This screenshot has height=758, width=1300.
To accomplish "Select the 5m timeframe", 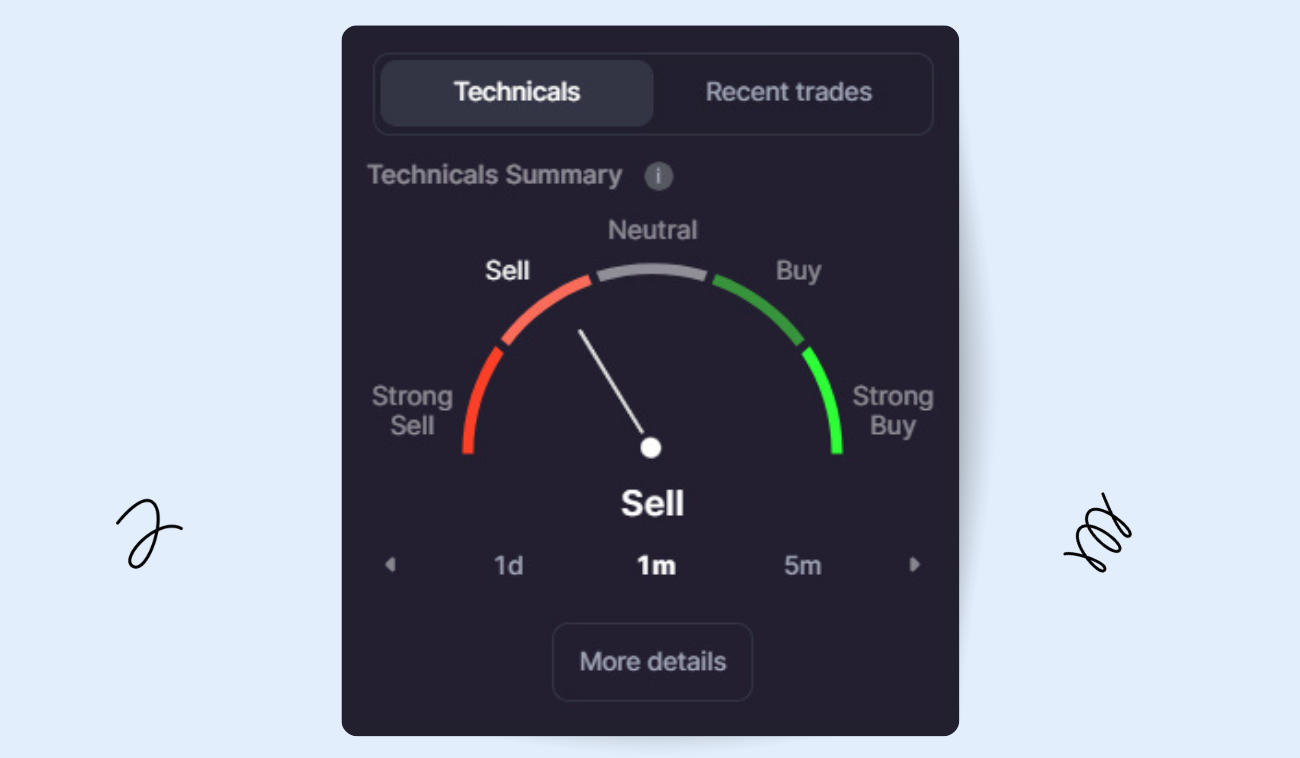I will point(802,566).
